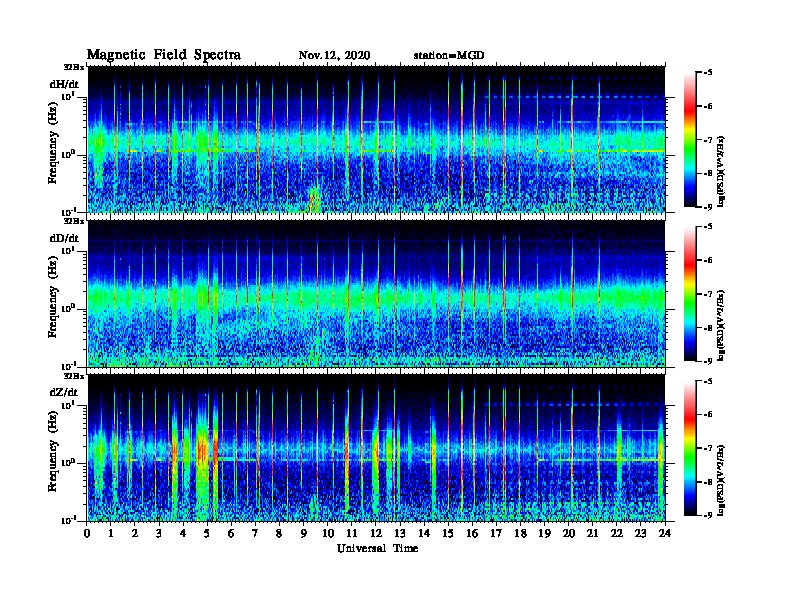This screenshot has height=612, width=792.
Task: Click the dH/dt panel color bar
Action: click(690, 140)
